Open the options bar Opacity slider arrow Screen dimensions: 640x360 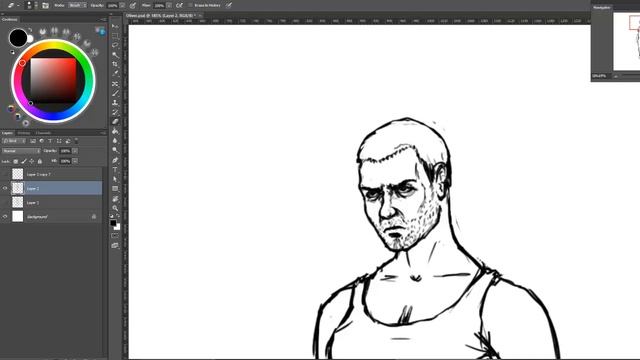pos(122,5)
